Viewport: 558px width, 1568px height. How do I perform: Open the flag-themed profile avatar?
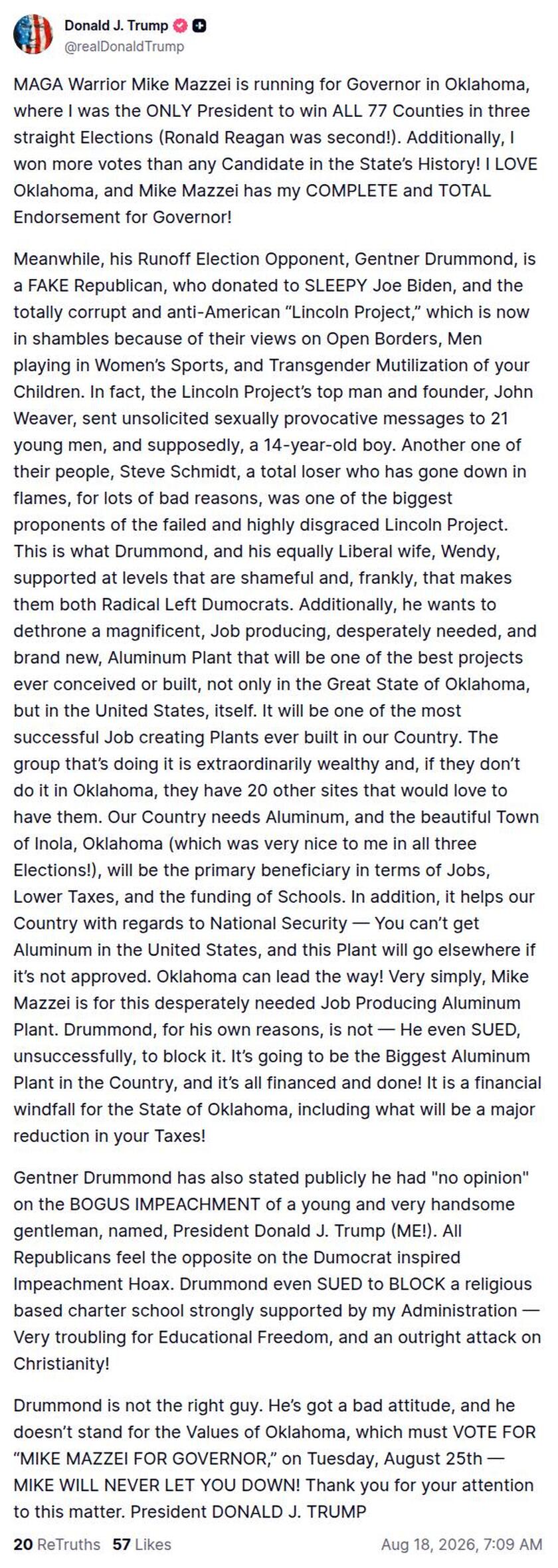33,35
